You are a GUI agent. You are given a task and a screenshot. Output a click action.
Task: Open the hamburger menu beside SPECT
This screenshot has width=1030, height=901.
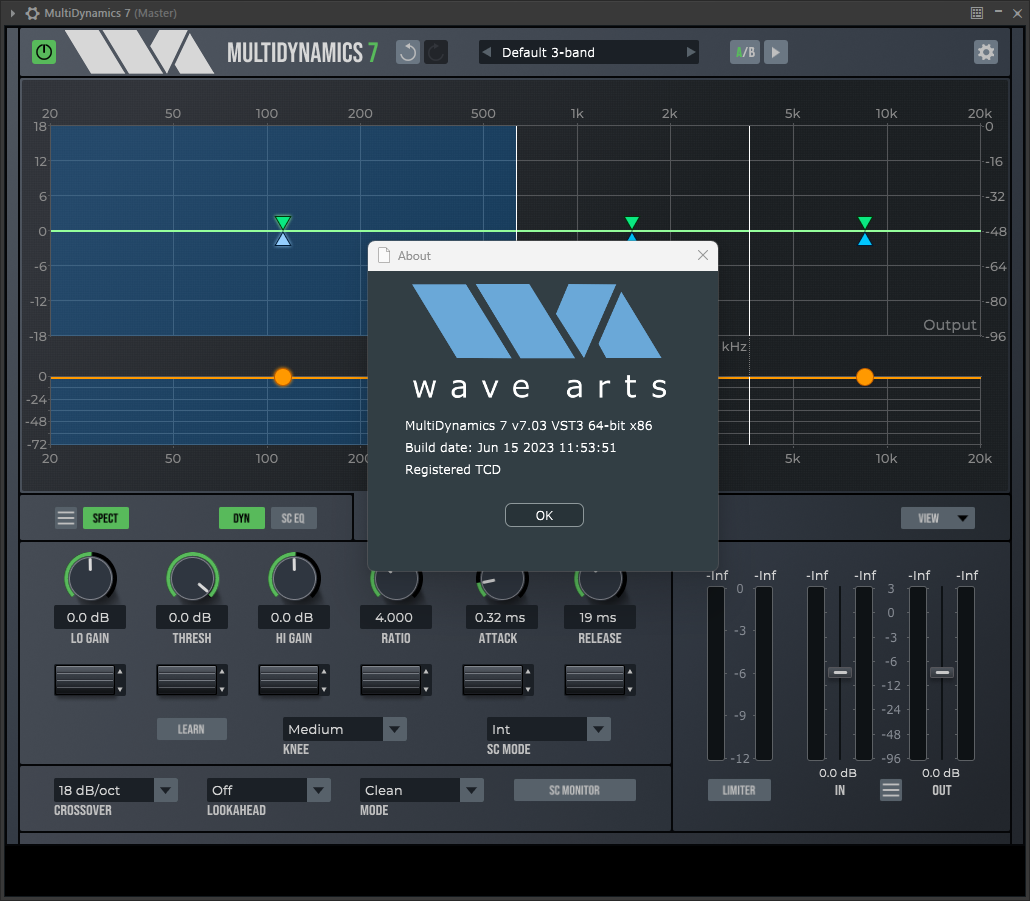point(66,518)
